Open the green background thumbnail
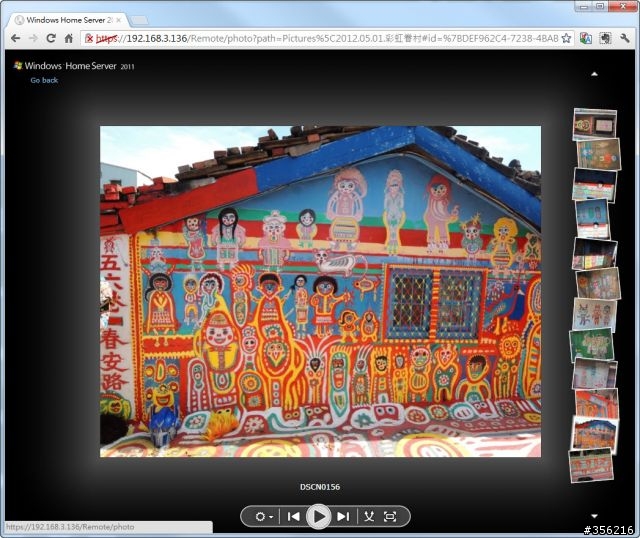 point(591,344)
